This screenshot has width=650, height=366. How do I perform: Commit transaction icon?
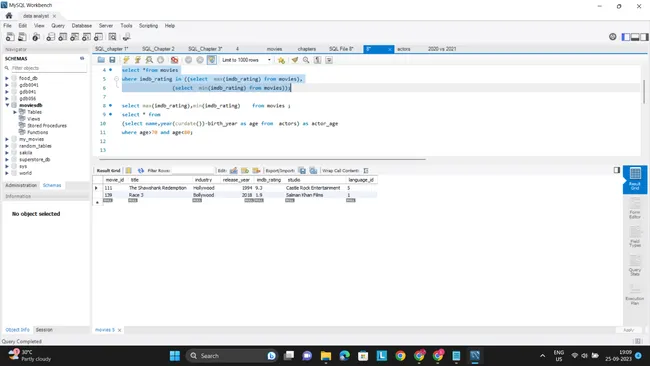pyautogui.click(x=189, y=60)
